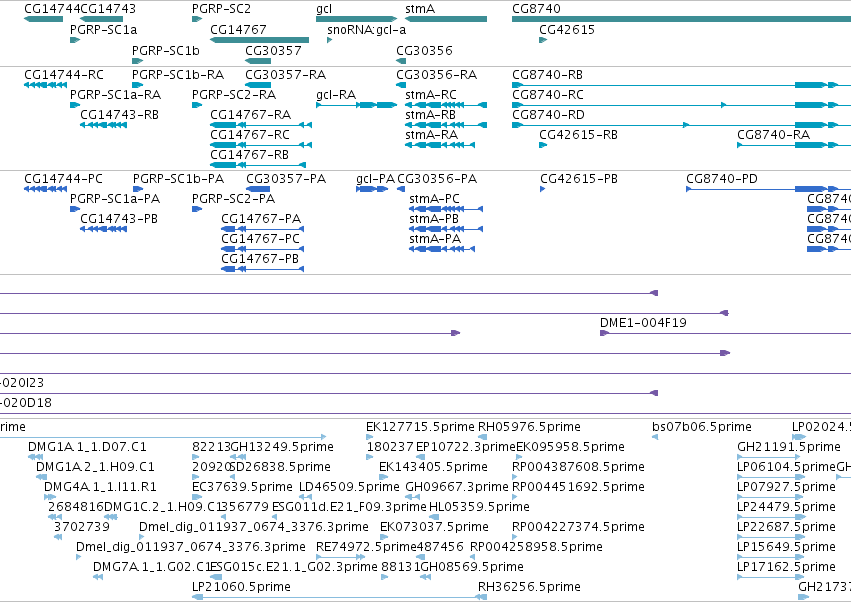Screen dimensions: 851x602
Task: Select transcript CG14743-RB
Action: tap(103, 125)
